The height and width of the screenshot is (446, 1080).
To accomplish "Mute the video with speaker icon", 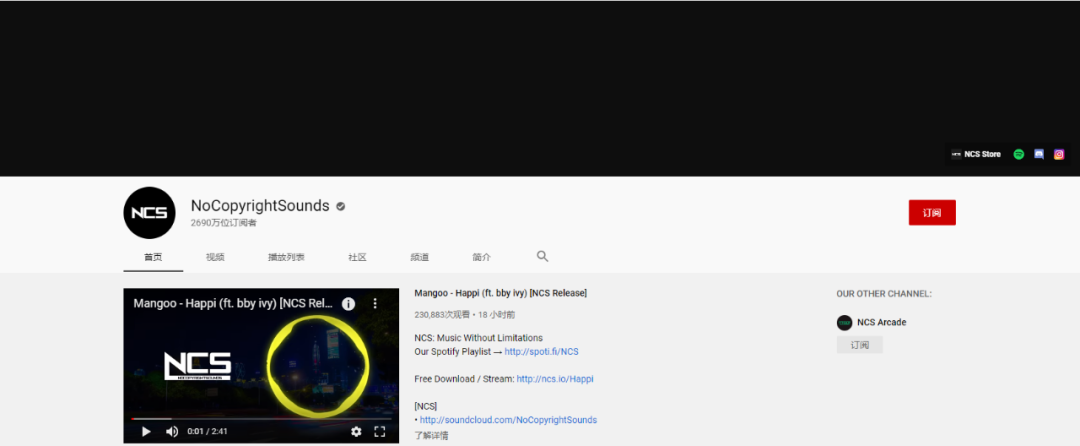I will coord(172,432).
